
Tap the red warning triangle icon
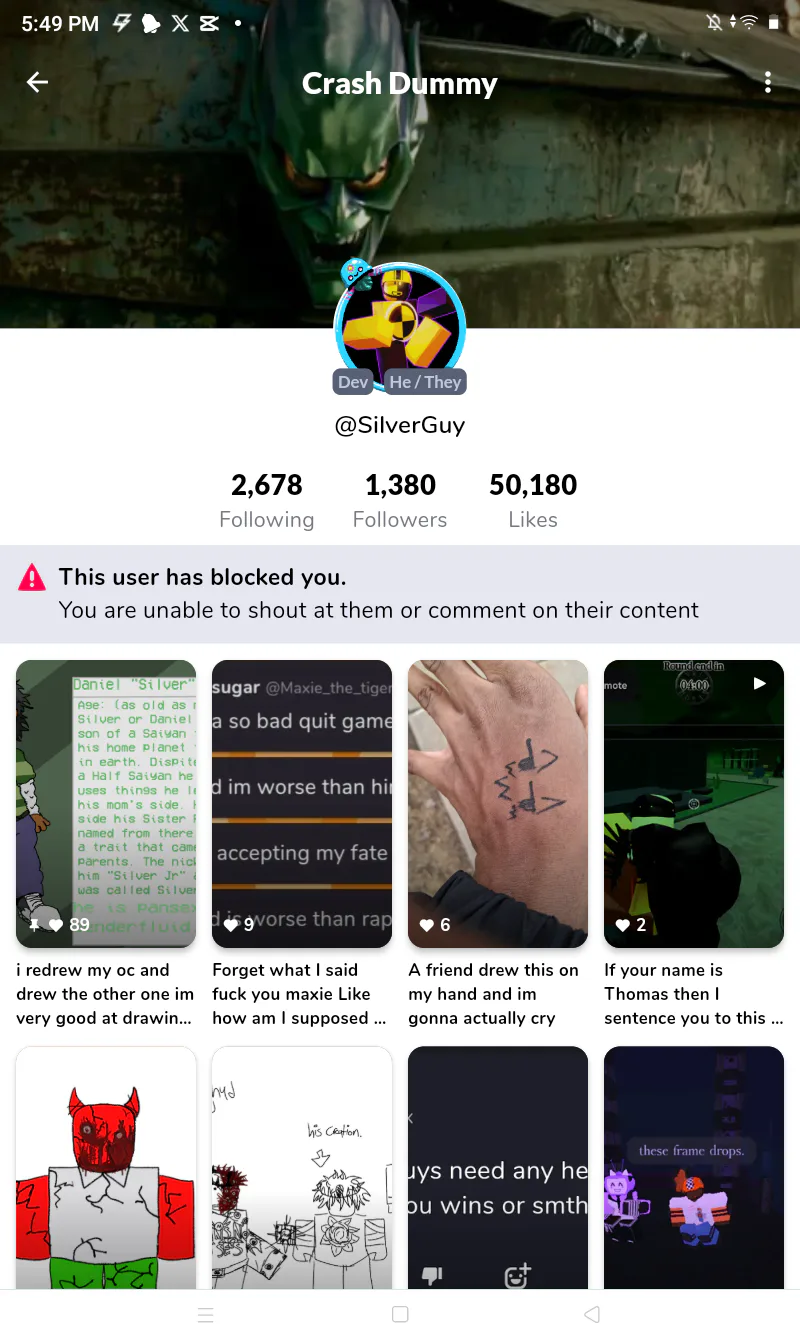click(x=33, y=577)
